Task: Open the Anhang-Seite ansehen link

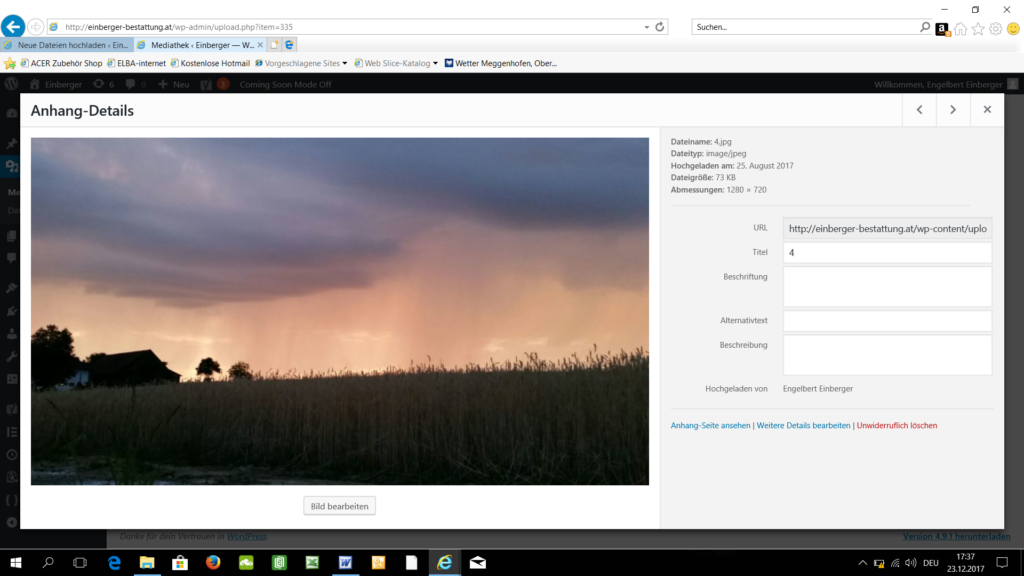Action: tap(711, 425)
